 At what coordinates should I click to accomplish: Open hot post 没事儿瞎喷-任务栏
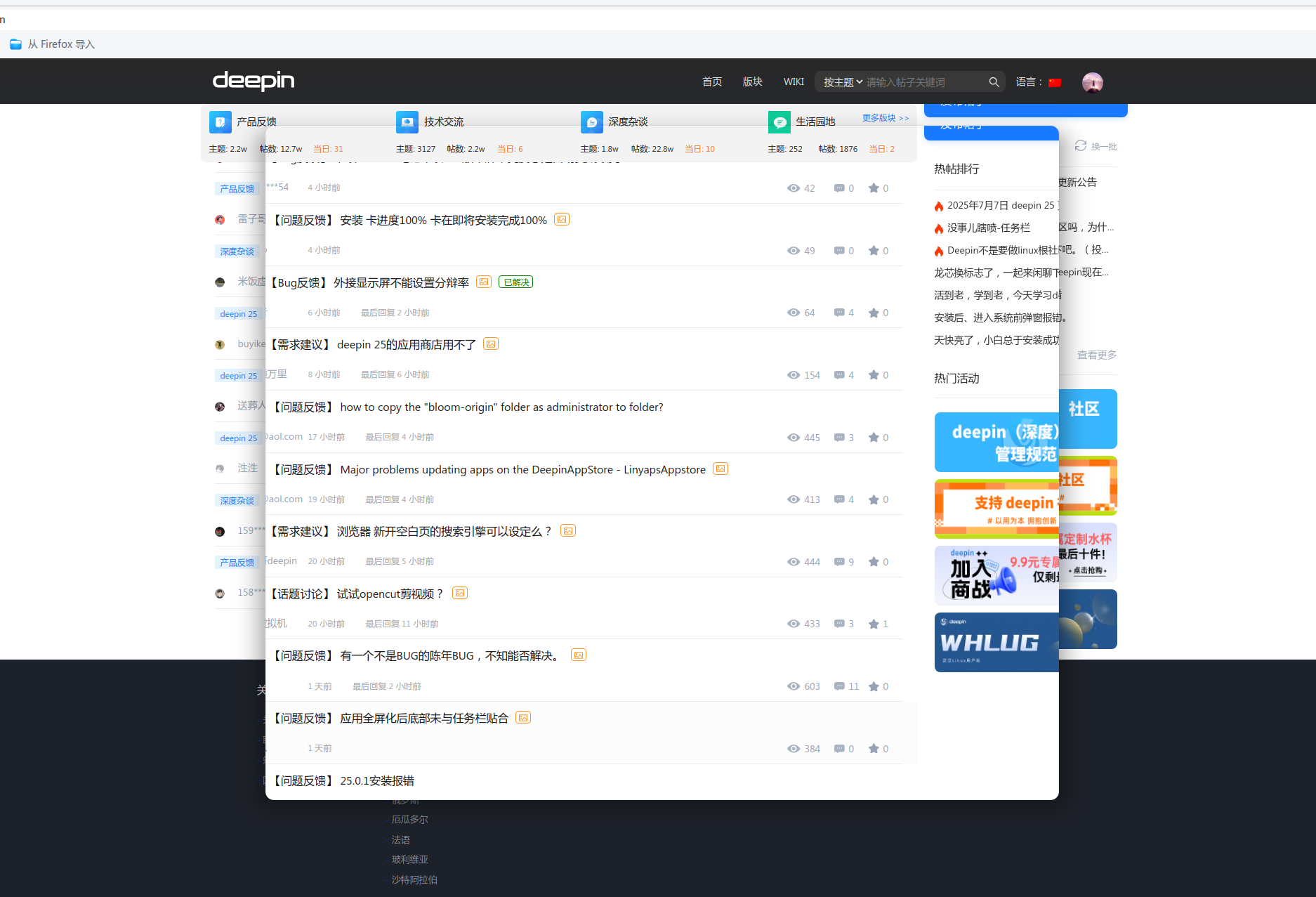(989, 228)
